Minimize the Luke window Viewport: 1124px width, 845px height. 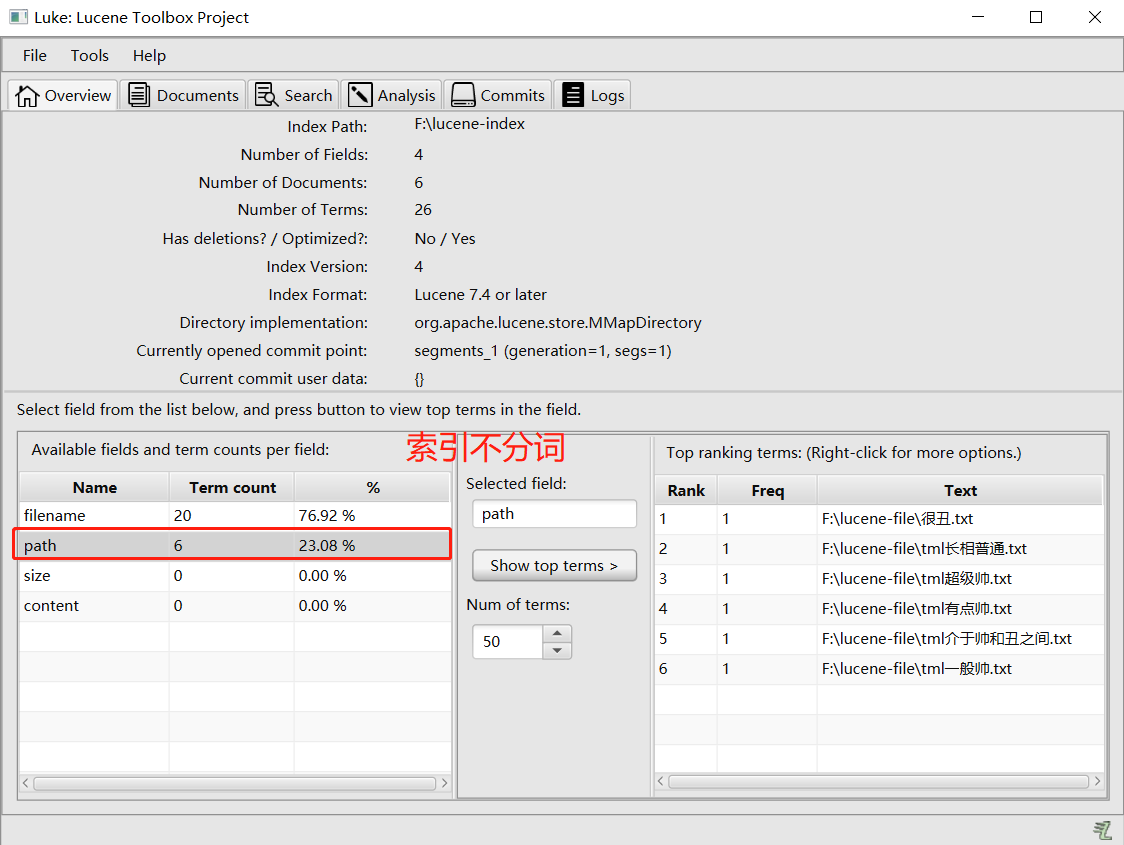978,17
